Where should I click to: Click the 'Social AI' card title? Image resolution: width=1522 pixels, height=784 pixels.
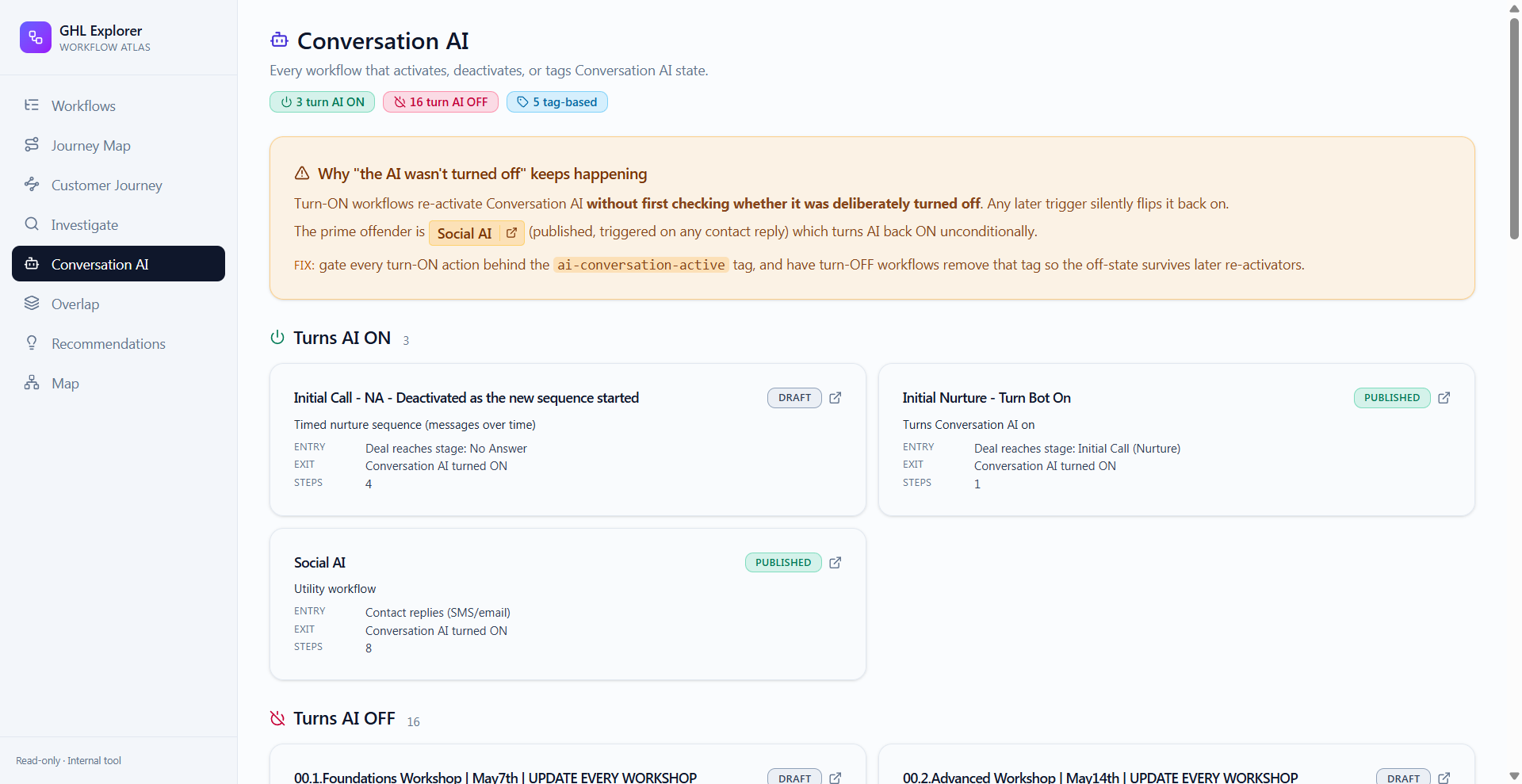coord(319,563)
